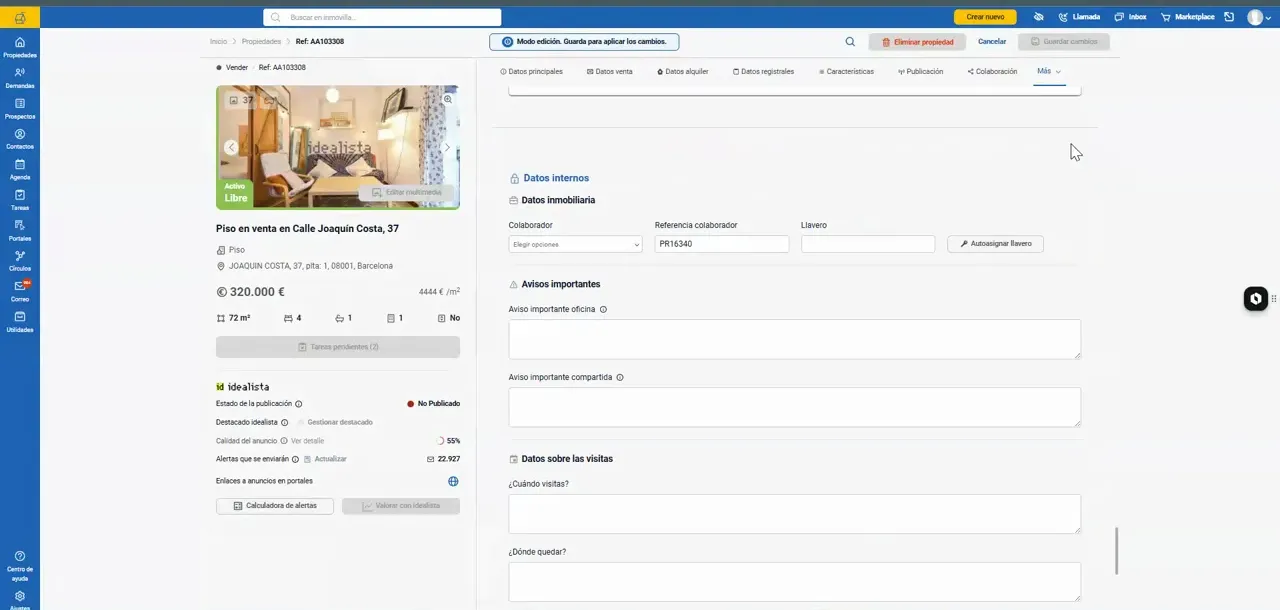Go to Inicio in the breadcrumb
Screen dimensions: 1280x610
point(218,42)
